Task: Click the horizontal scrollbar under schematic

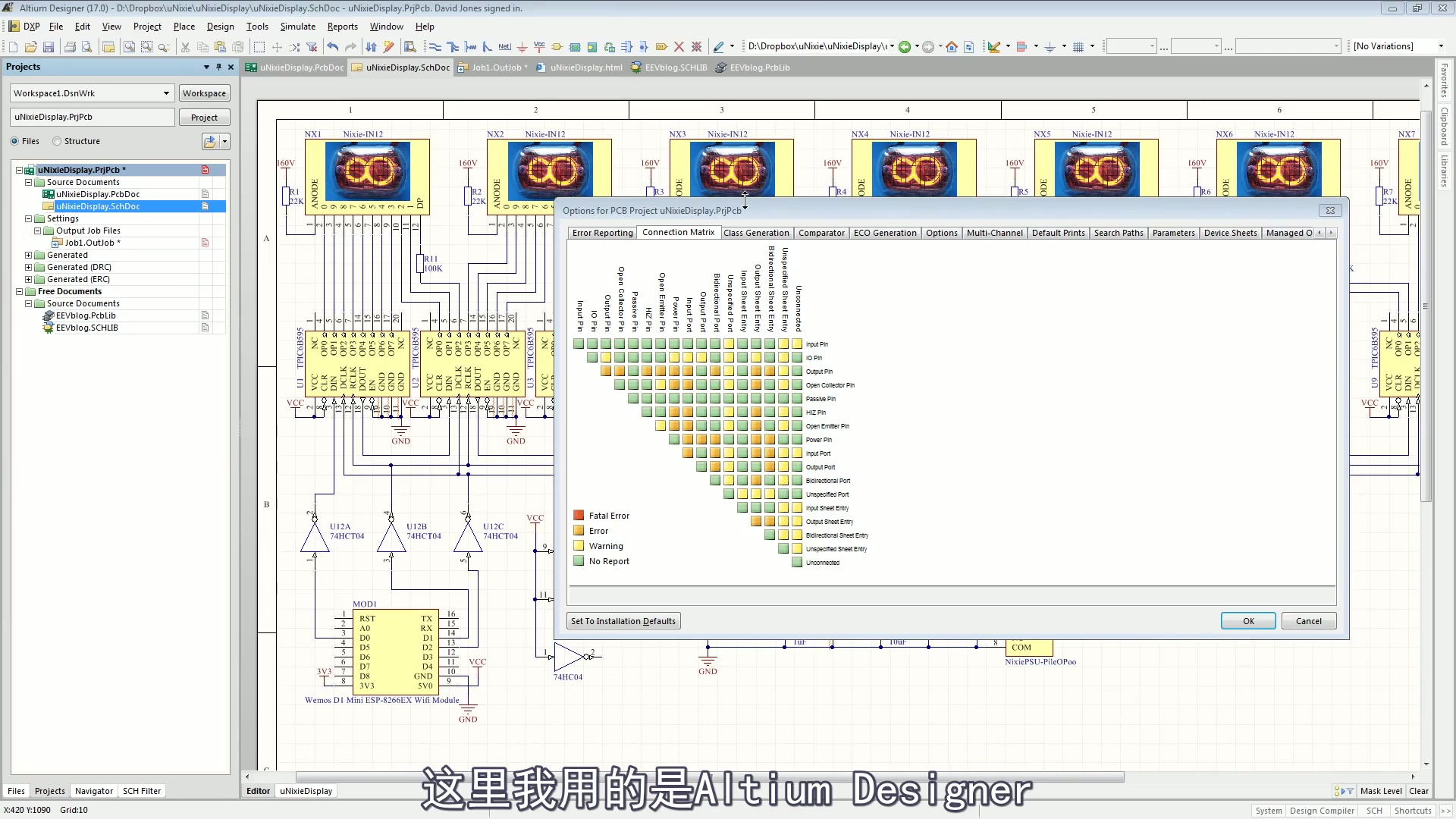Action: point(709,777)
